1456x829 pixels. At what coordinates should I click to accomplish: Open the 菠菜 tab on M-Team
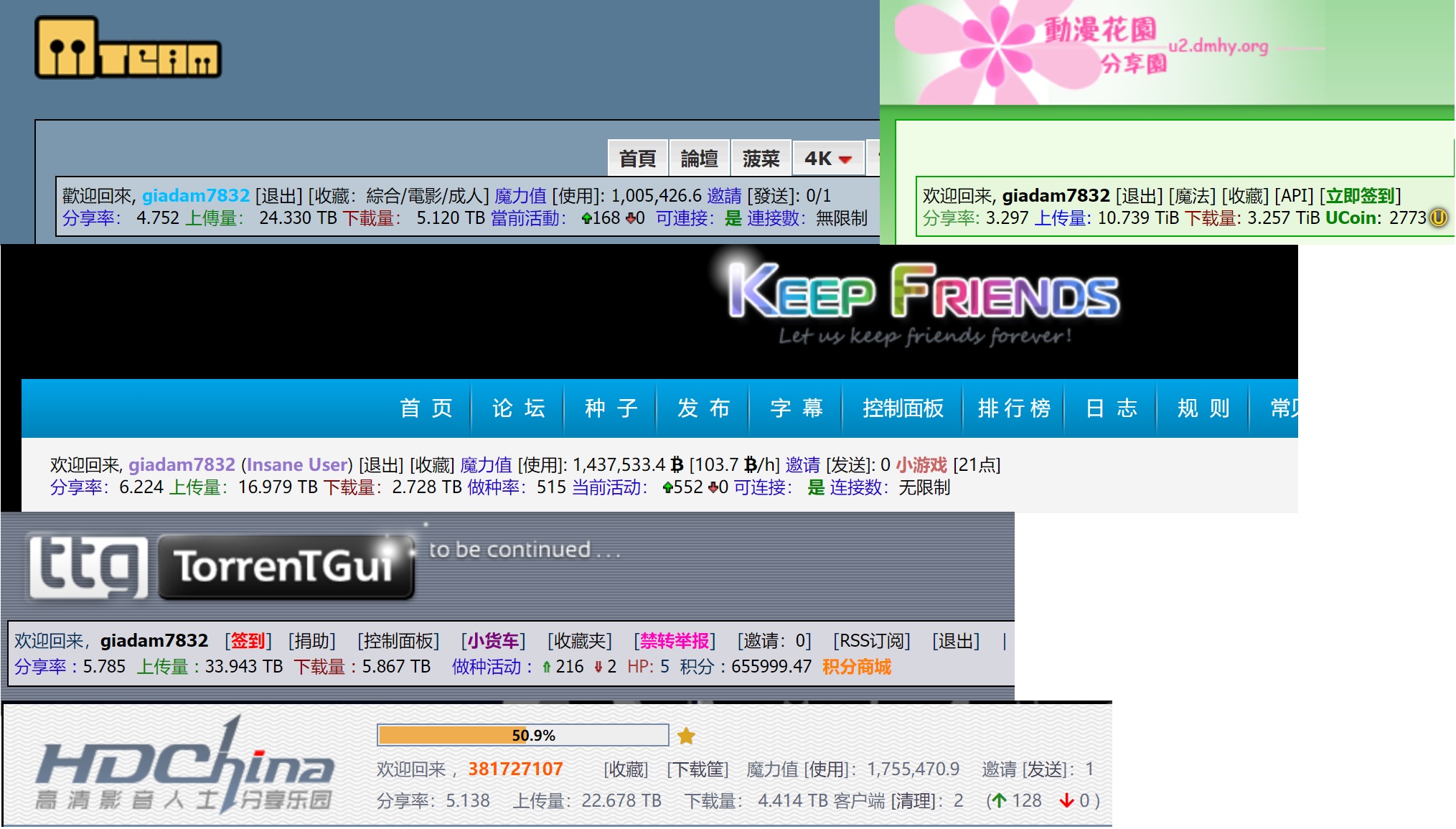coord(761,158)
